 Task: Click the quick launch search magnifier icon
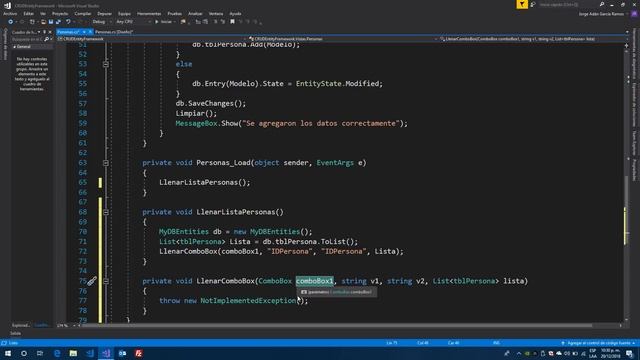602,4
